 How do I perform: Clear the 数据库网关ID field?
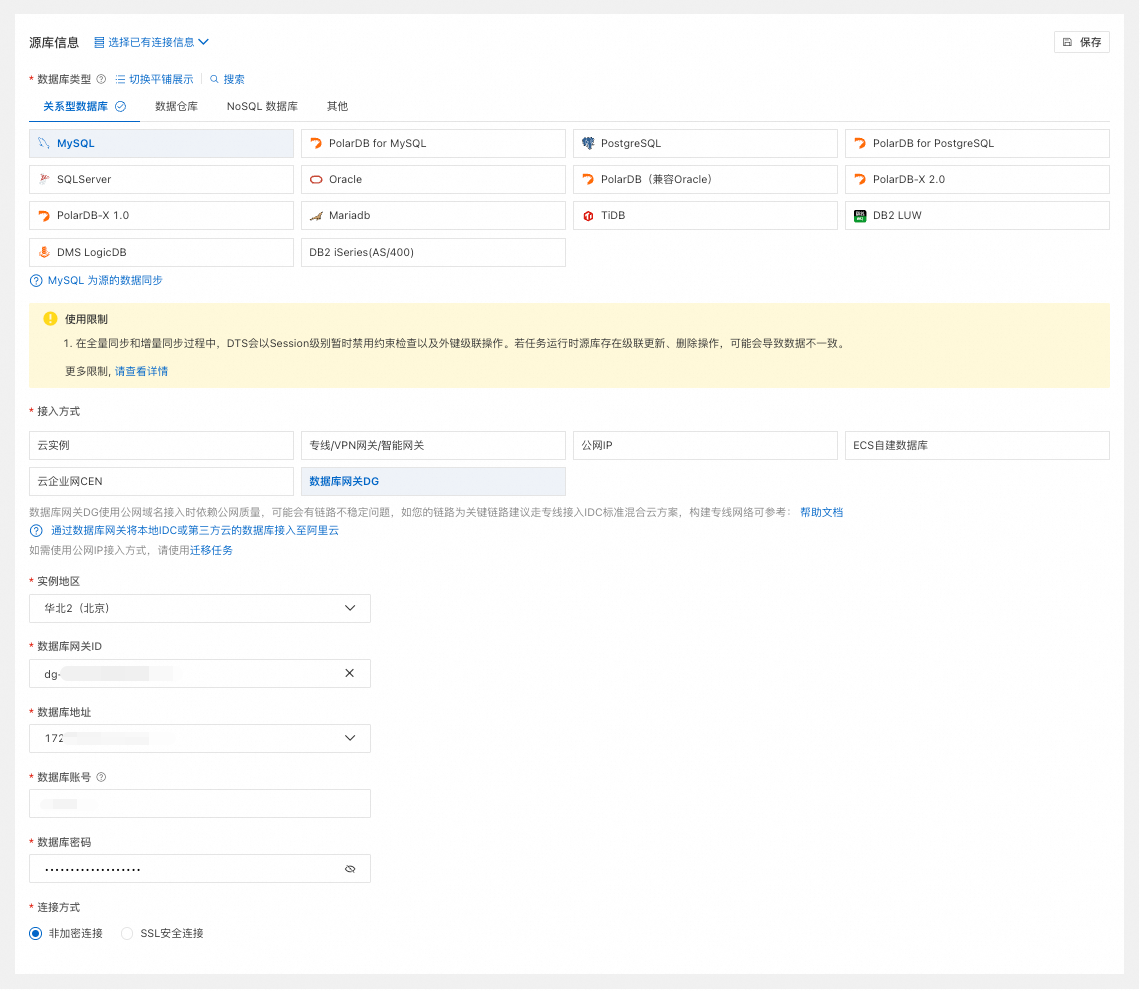pos(350,673)
